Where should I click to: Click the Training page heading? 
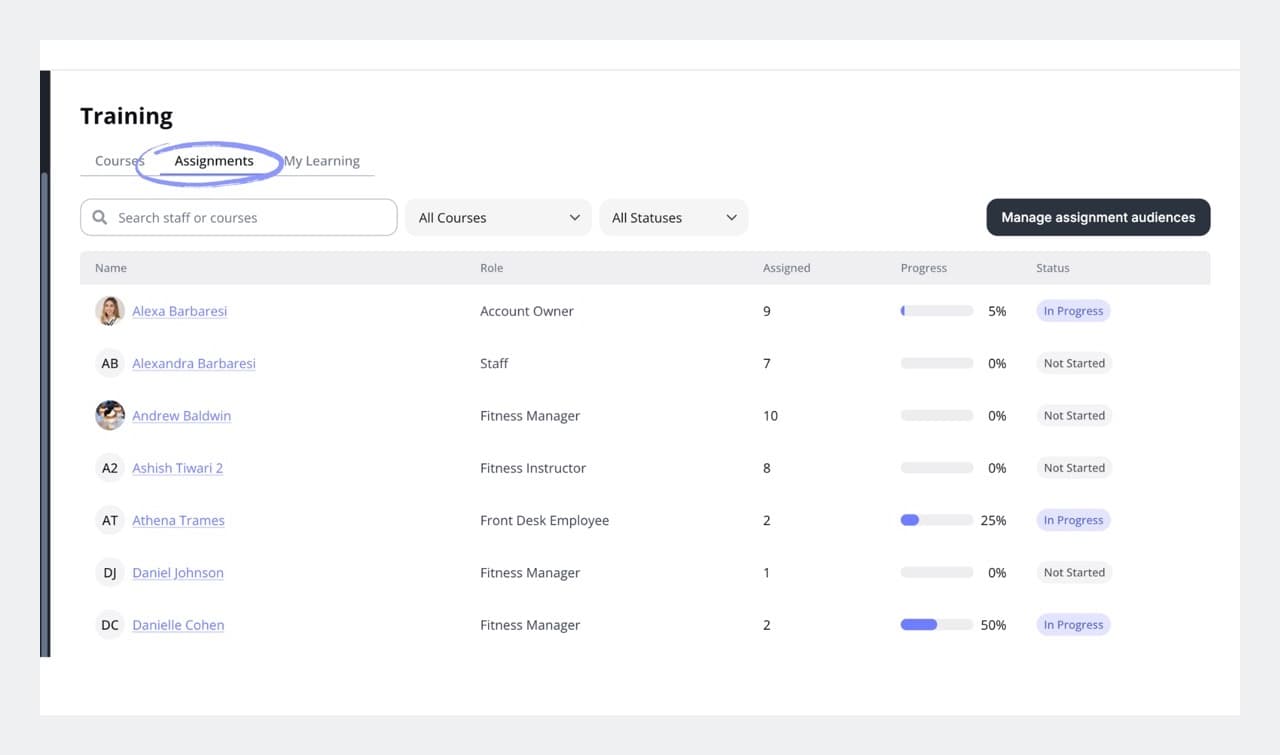(x=127, y=116)
